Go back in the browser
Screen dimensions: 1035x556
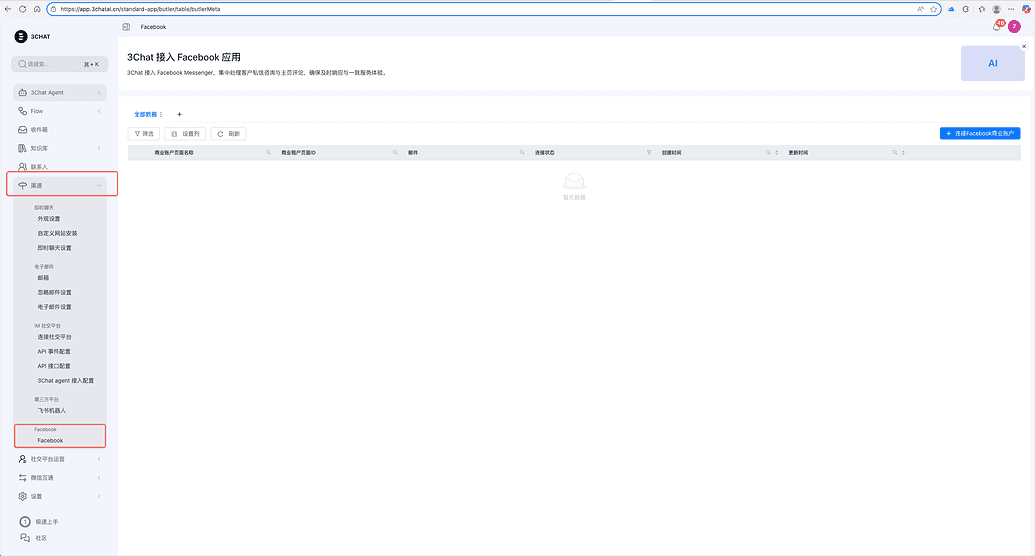8,9
